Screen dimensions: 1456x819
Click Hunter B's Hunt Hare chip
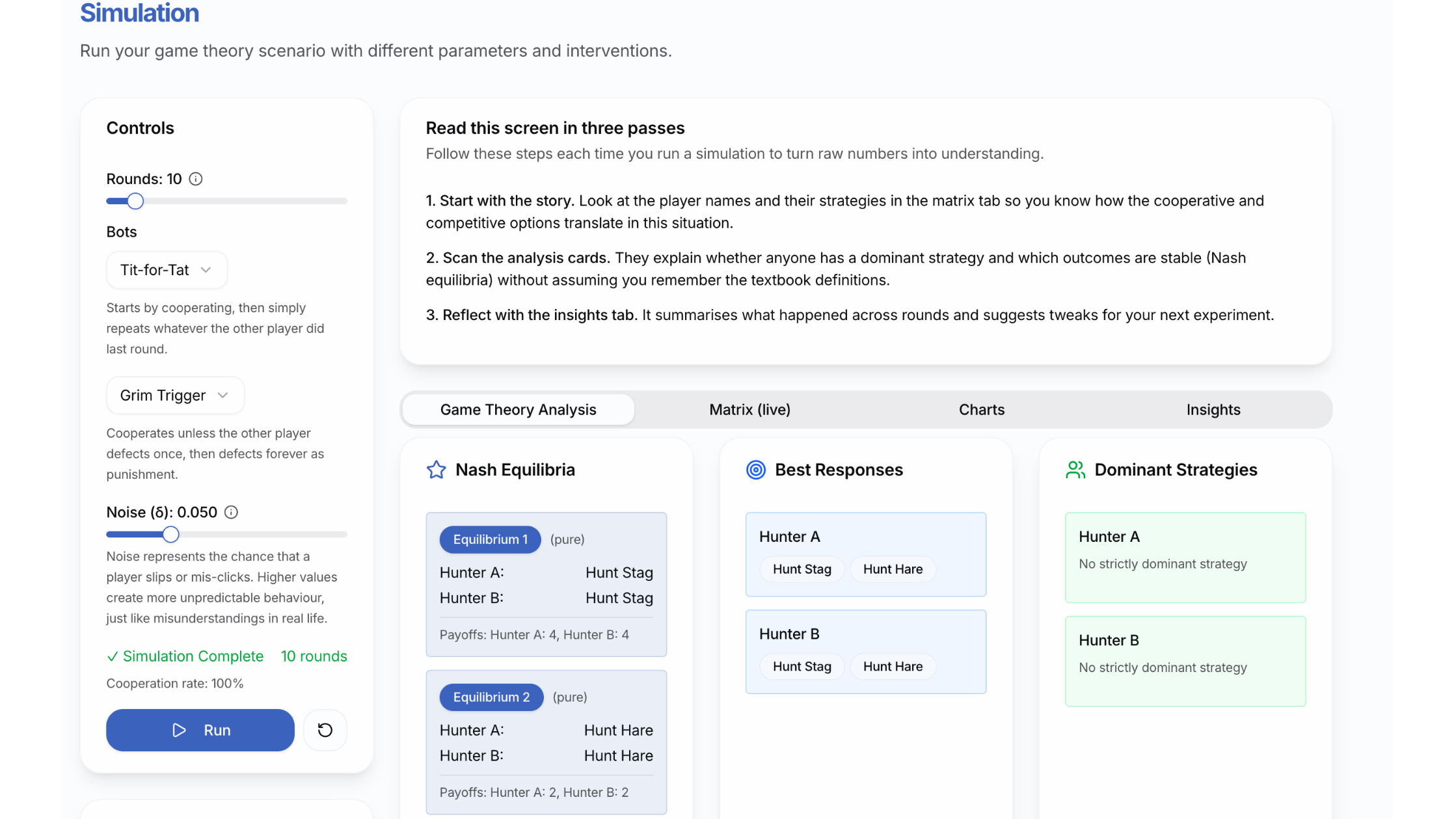893,667
